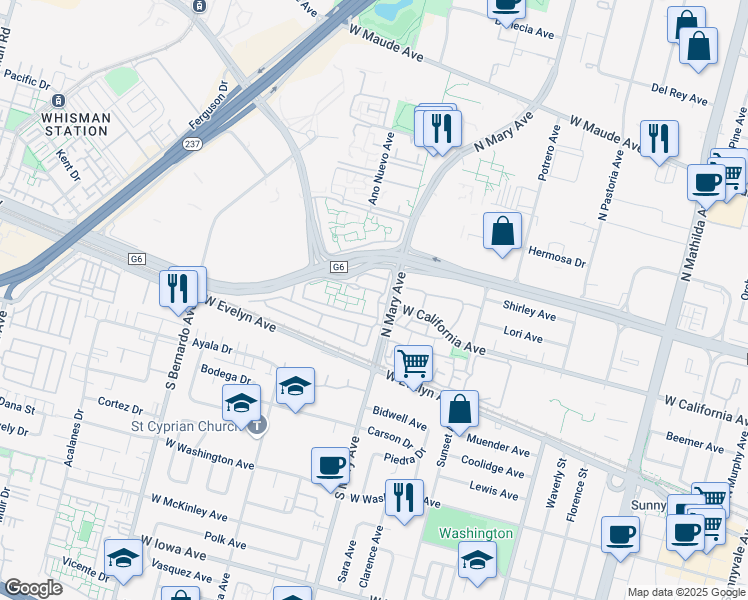Click the Lori Ave street label

coord(523,334)
